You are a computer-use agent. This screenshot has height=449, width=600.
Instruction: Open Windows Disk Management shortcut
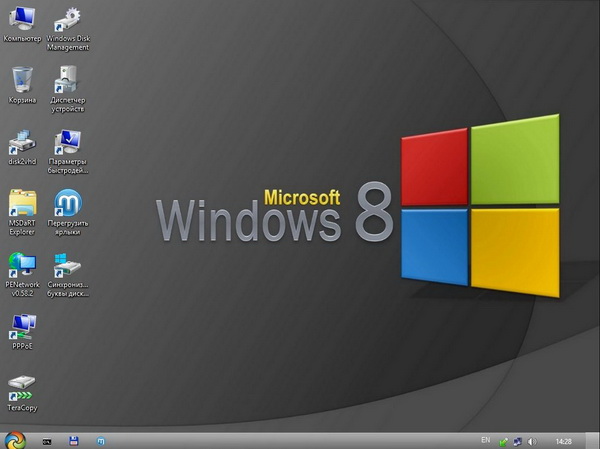(x=67, y=19)
